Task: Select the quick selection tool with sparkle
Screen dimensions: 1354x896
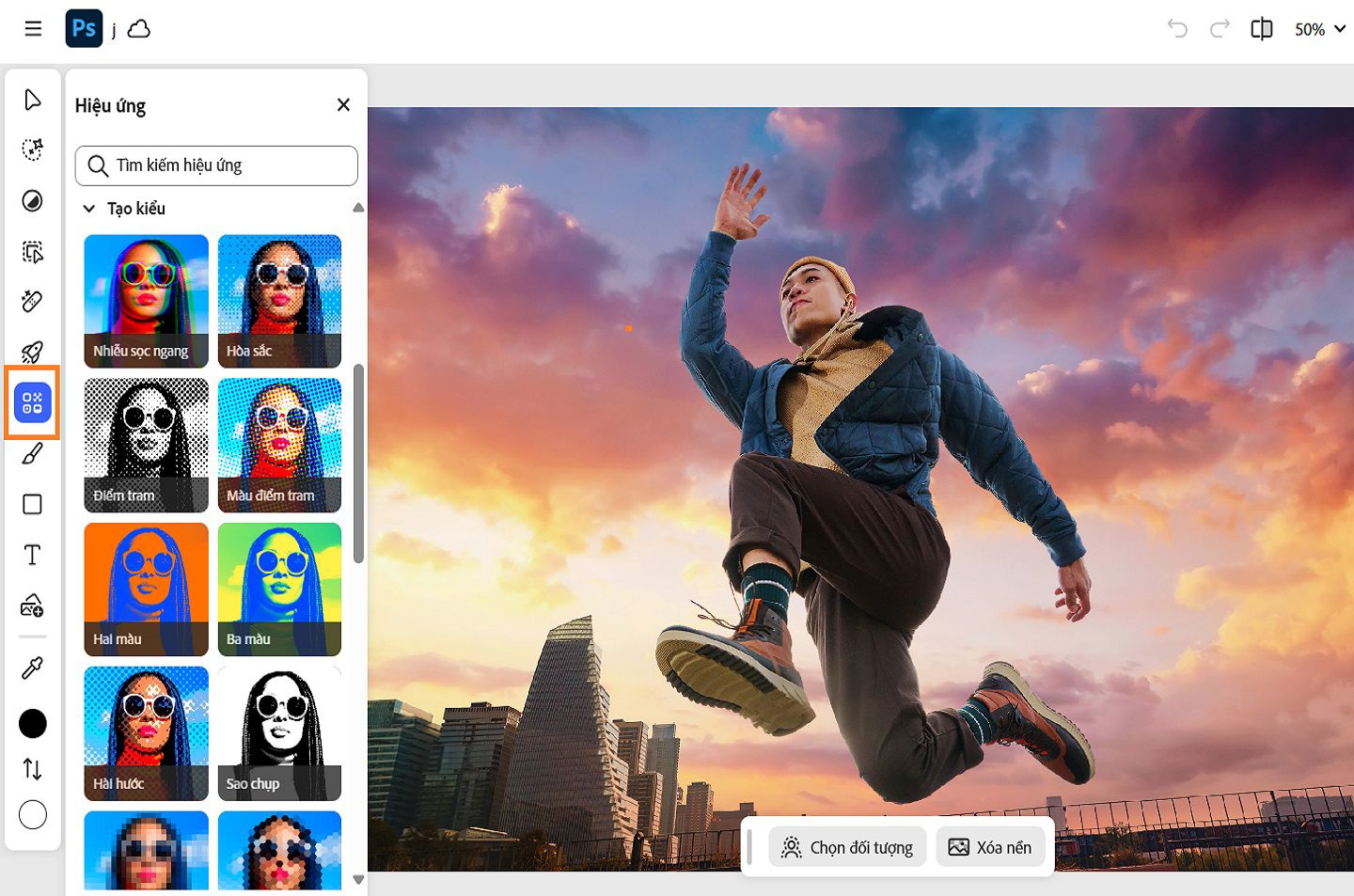Action: click(33, 149)
